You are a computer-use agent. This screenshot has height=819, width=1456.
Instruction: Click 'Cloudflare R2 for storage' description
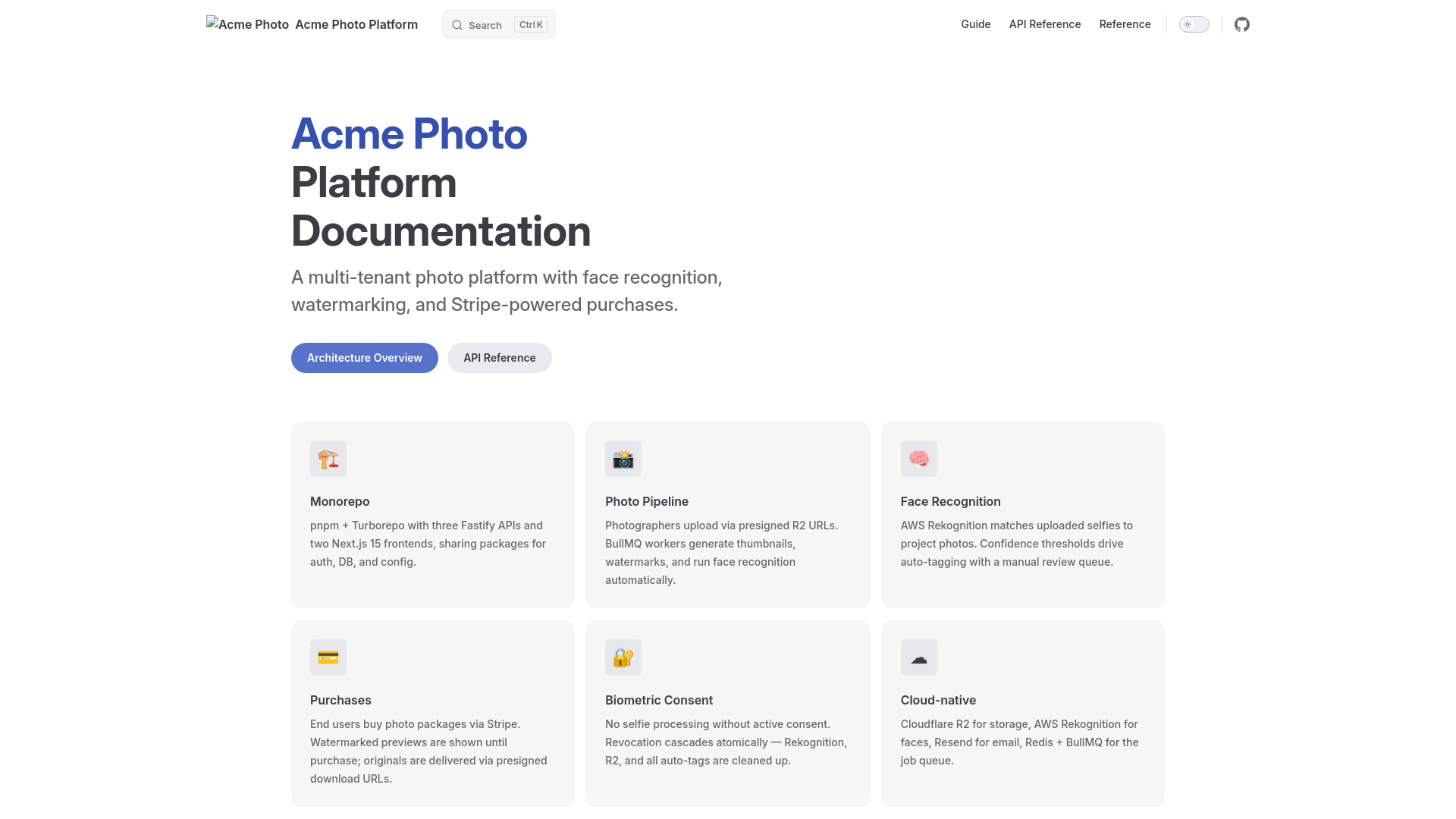pos(1019,742)
